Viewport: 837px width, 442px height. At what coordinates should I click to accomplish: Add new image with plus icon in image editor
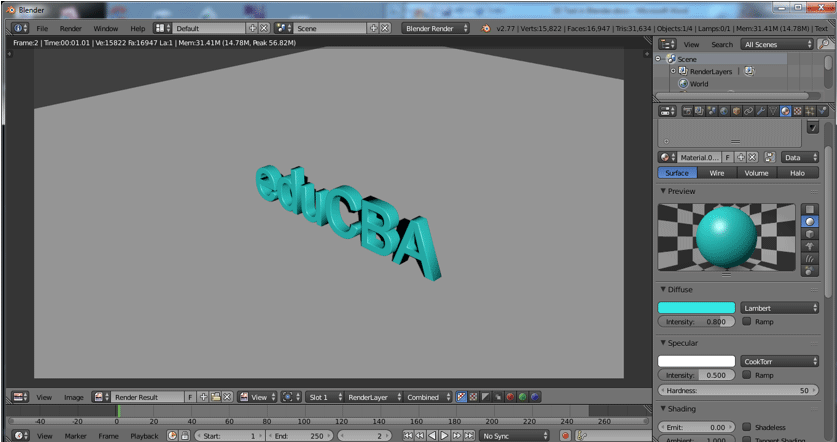(x=203, y=397)
